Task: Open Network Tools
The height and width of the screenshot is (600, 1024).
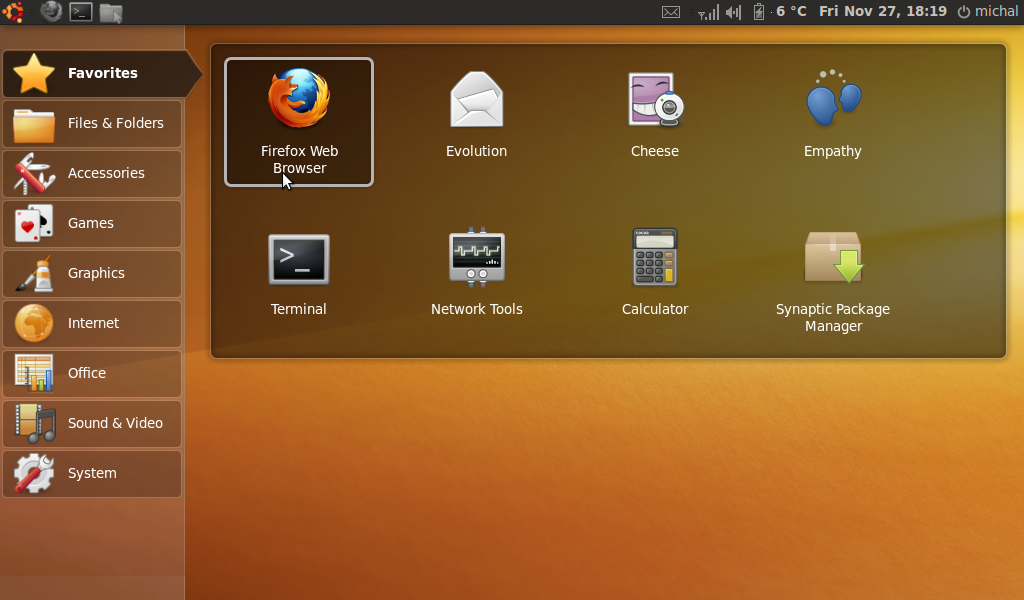Action: 477,272
